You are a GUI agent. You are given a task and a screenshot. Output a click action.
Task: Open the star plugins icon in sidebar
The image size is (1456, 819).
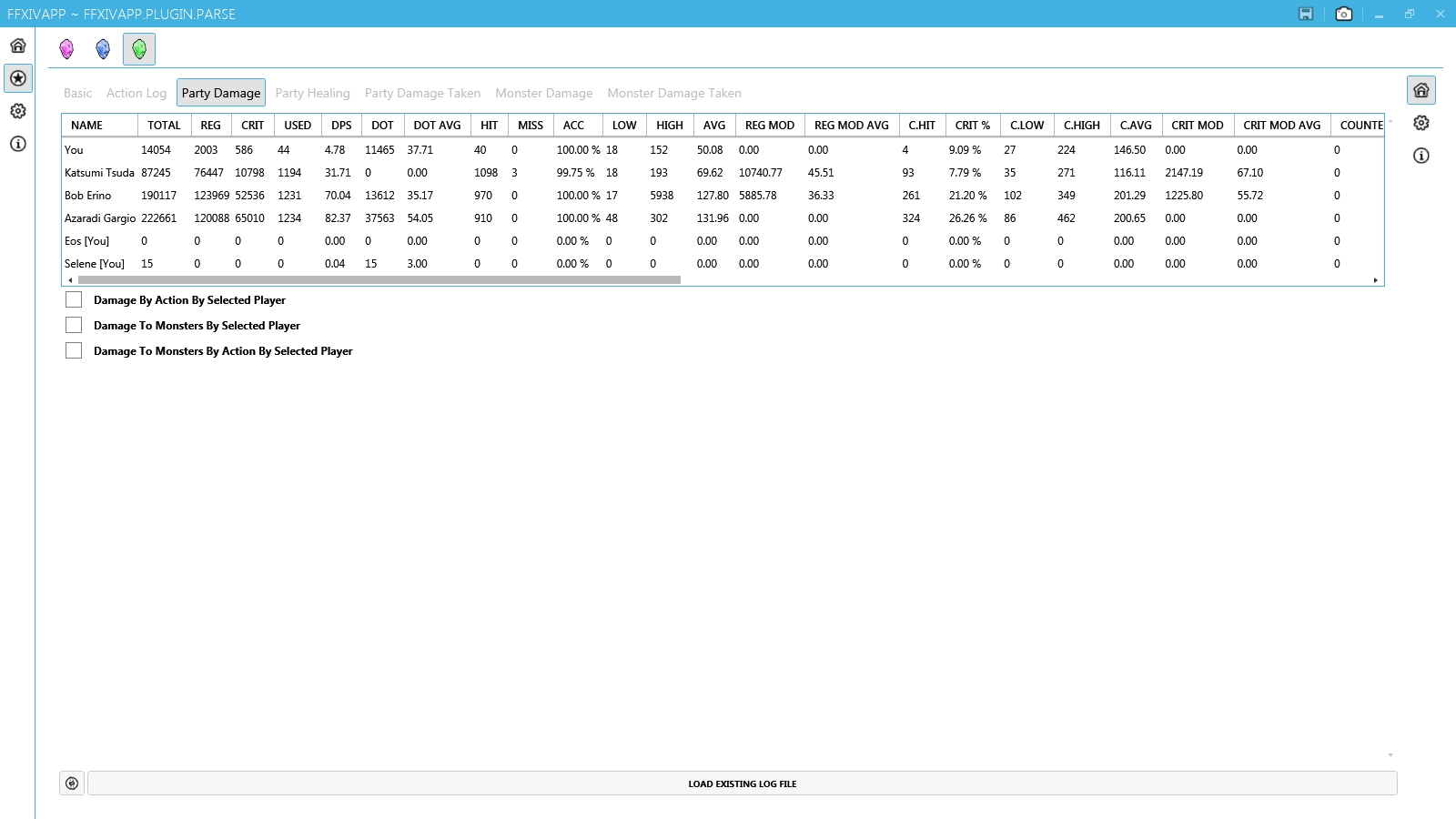coord(18,78)
